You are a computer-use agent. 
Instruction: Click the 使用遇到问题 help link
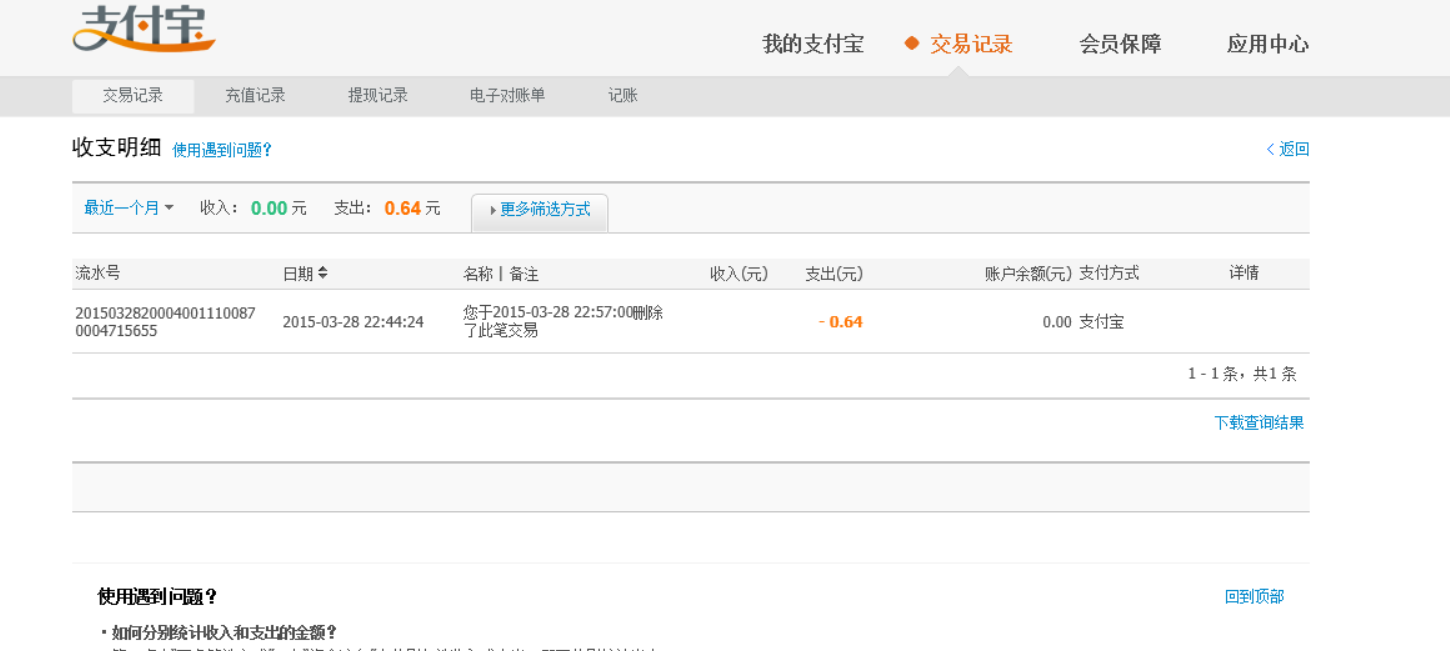click(x=222, y=149)
